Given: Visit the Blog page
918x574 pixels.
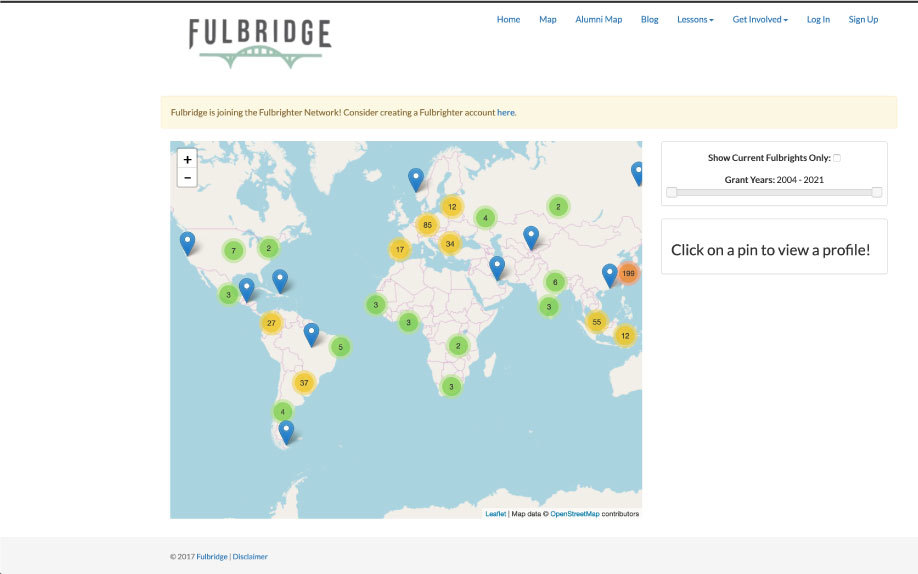Looking at the screenshot, I should coord(649,19).
